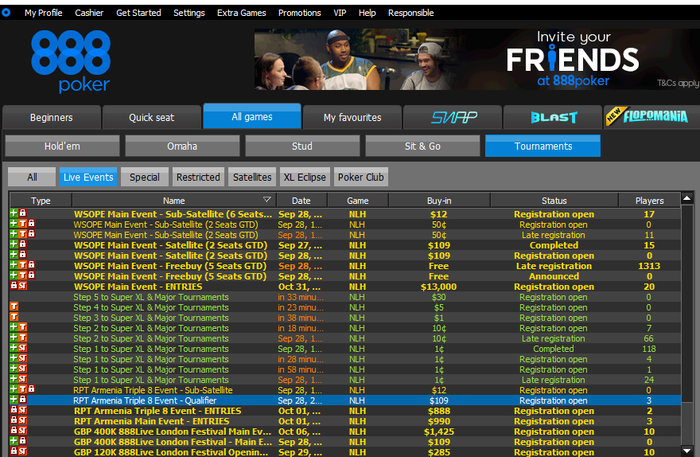This screenshot has height=457, width=700.
Task: Click the orange T icon in the WSOPE Freebuy Late registration row
Action: [x=22, y=265]
